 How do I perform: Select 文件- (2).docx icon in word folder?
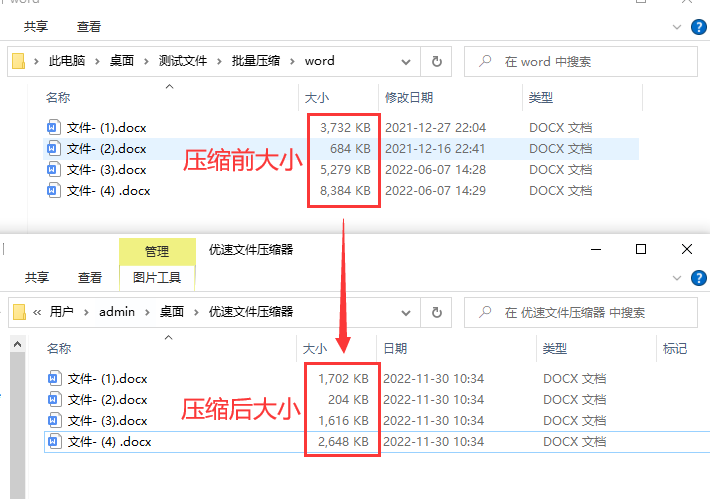54,148
